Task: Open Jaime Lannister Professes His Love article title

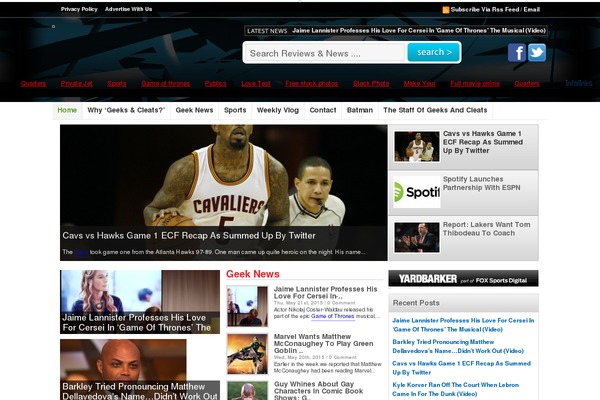Action: 325,292
